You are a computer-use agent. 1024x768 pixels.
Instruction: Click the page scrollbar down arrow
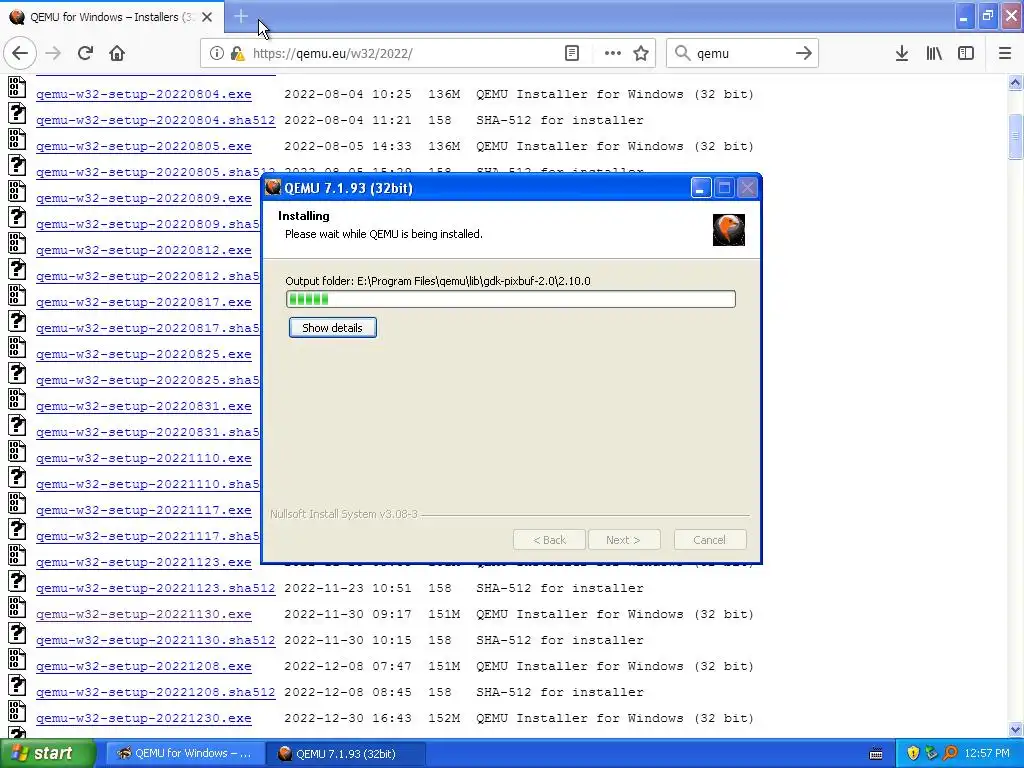tap(1015, 729)
